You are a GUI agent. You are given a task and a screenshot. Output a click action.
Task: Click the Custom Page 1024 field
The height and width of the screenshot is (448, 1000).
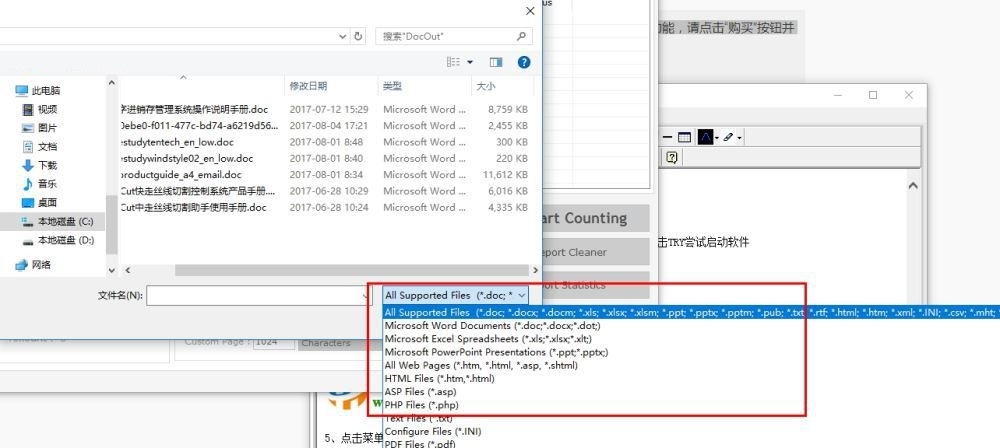(x=274, y=343)
